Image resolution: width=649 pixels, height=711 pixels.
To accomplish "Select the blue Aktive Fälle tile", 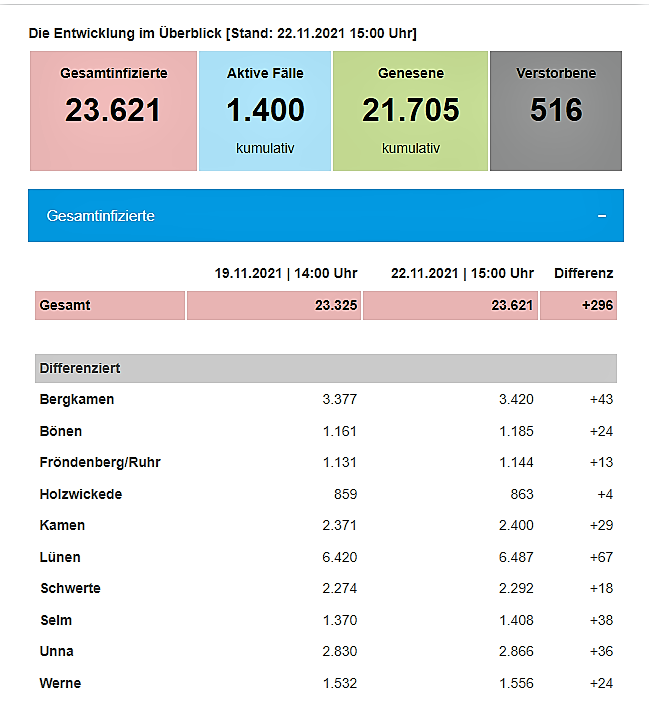I will (265, 110).
